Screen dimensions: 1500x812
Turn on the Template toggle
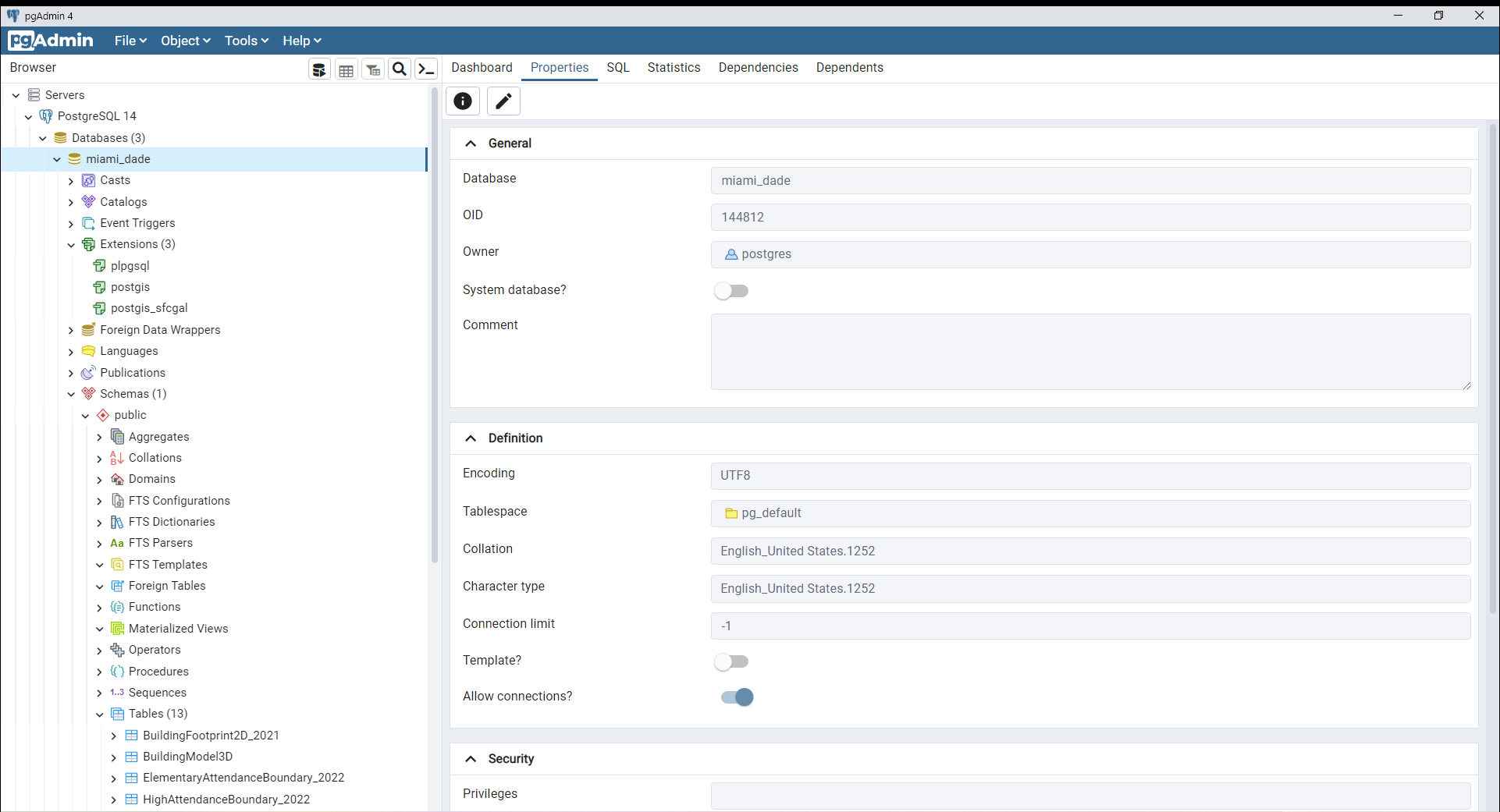[731, 661]
